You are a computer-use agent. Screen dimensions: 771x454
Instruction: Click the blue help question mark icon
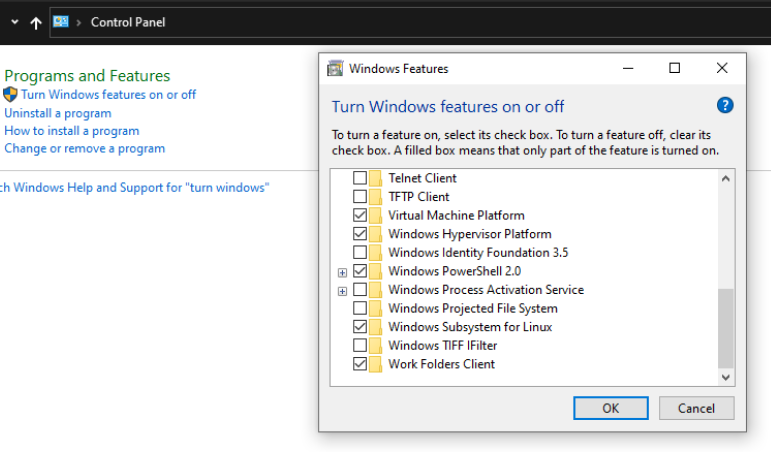[725, 106]
